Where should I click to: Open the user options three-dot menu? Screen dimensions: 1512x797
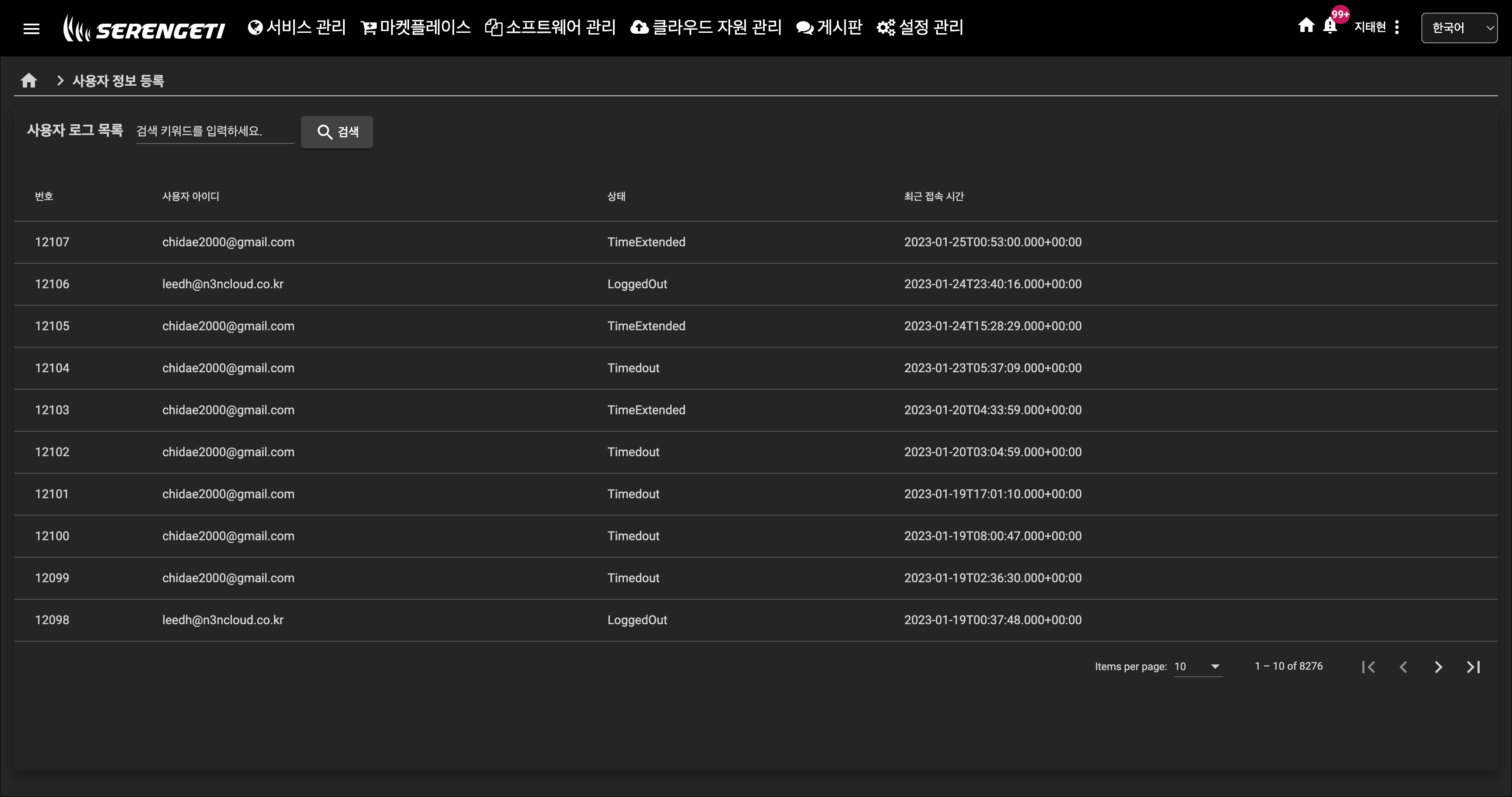[x=1397, y=27]
